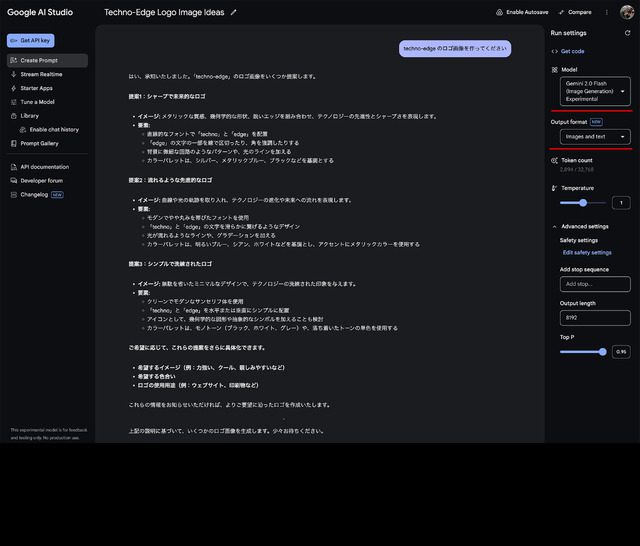Viewport: 640px width, 546px height.
Task: Click the Prompt Gallery icon
Action: point(13,144)
